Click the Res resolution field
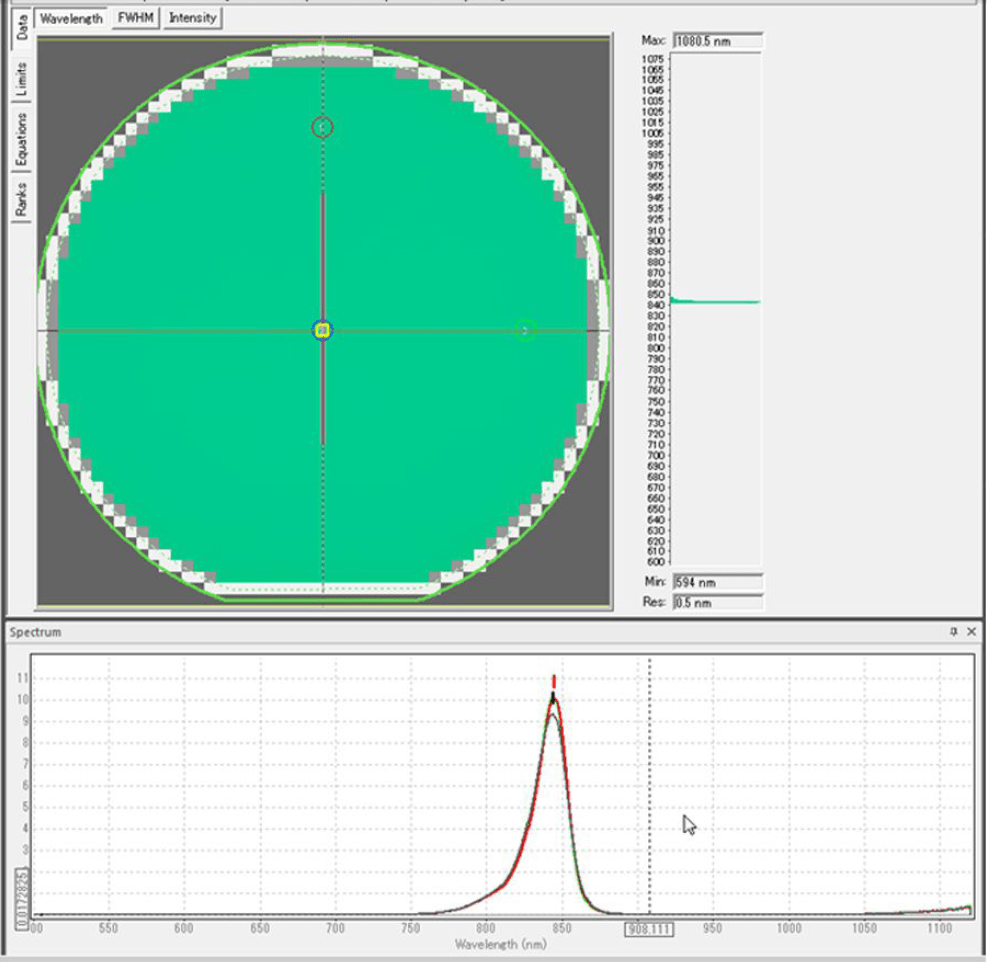This screenshot has height=962, width=987. 717,602
